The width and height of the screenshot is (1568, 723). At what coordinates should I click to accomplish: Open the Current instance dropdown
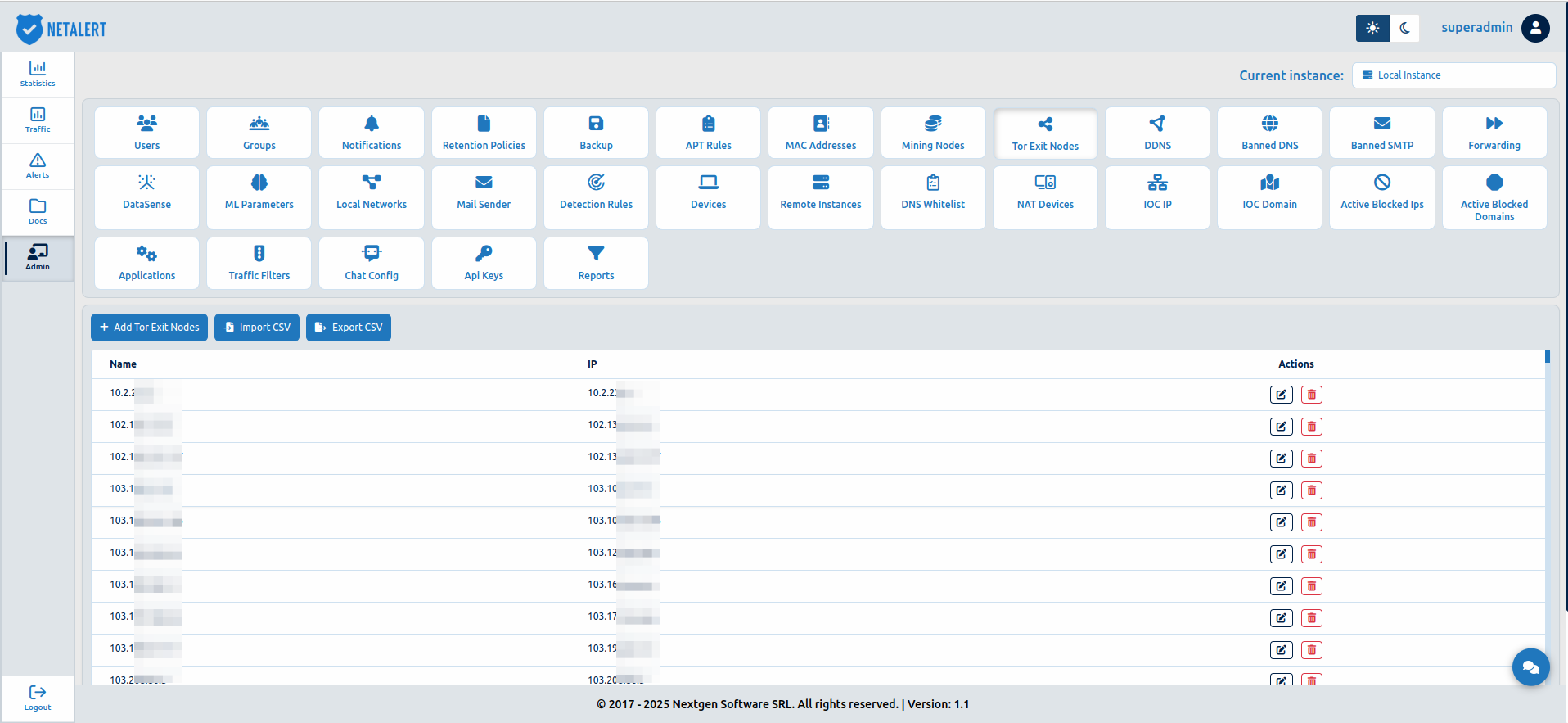point(1453,75)
